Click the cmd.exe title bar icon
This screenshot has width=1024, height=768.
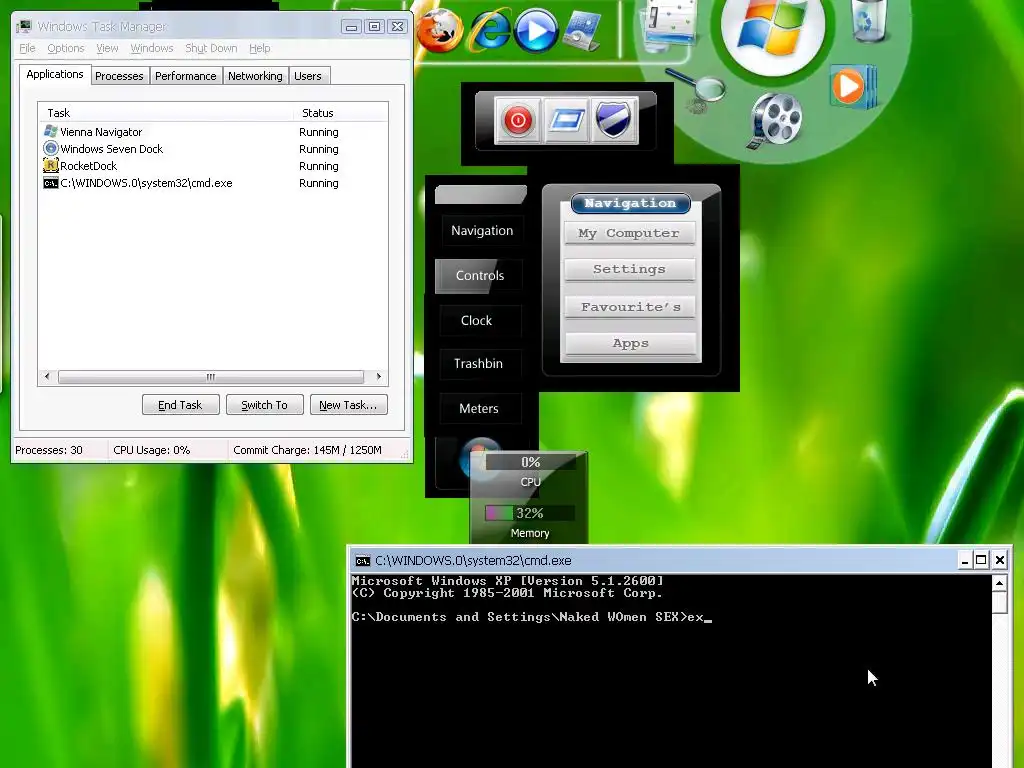pyautogui.click(x=362, y=560)
